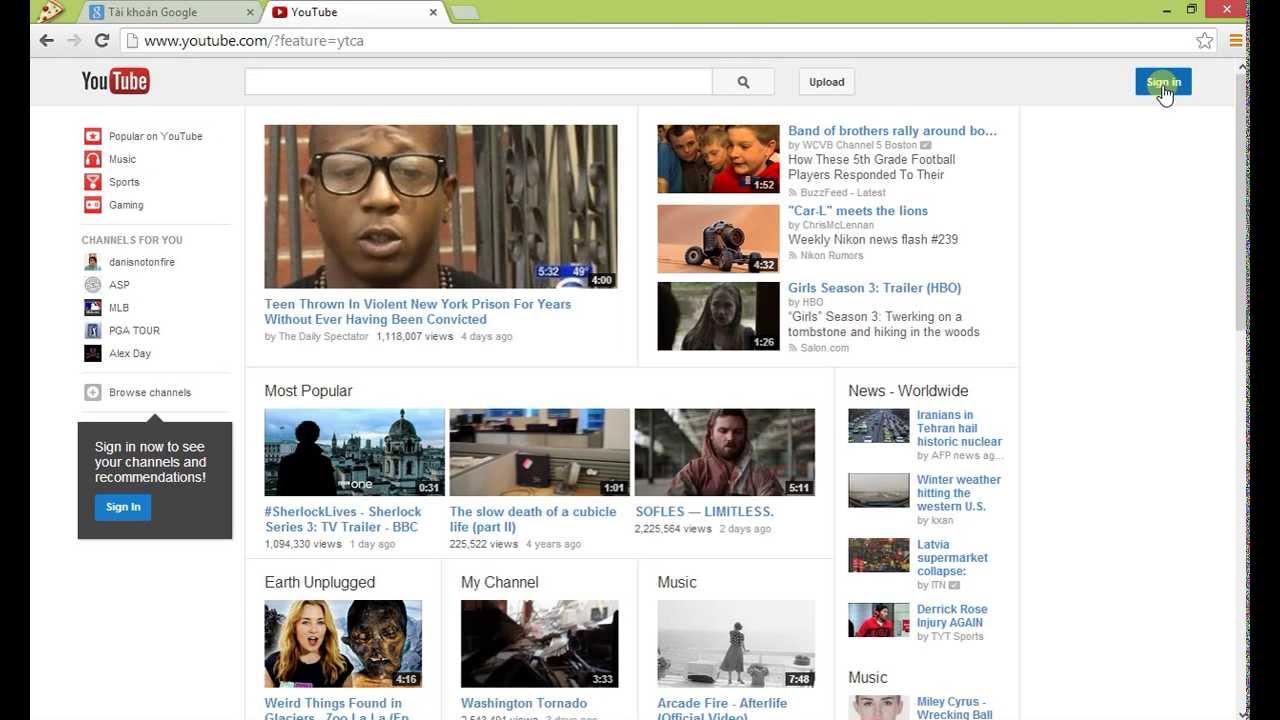The width and height of the screenshot is (1280, 720).
Task: Click the Alex Day channel avatar
Action: click(x=92, y=354)
